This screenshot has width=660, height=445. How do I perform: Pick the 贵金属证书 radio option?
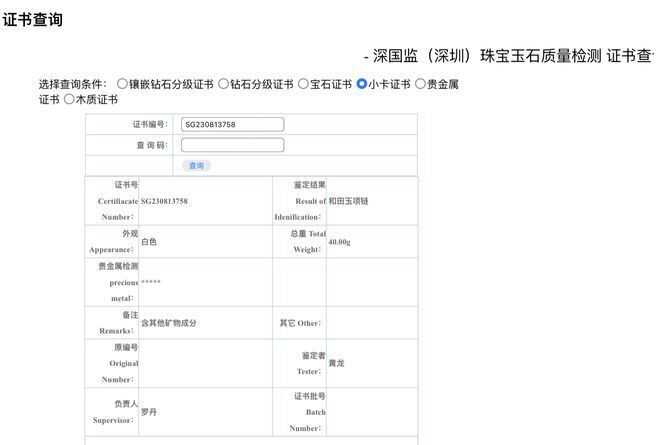click(x=420, y=85)
